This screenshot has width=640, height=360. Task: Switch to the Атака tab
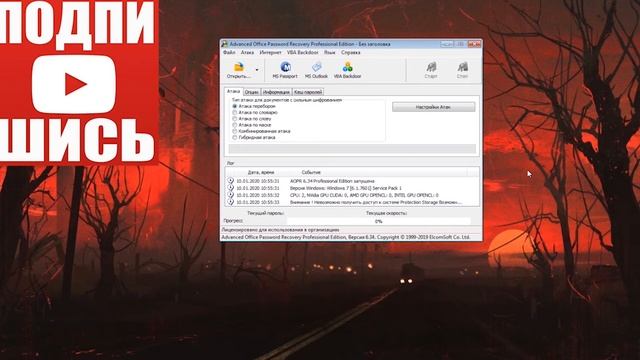coord(233,91)
